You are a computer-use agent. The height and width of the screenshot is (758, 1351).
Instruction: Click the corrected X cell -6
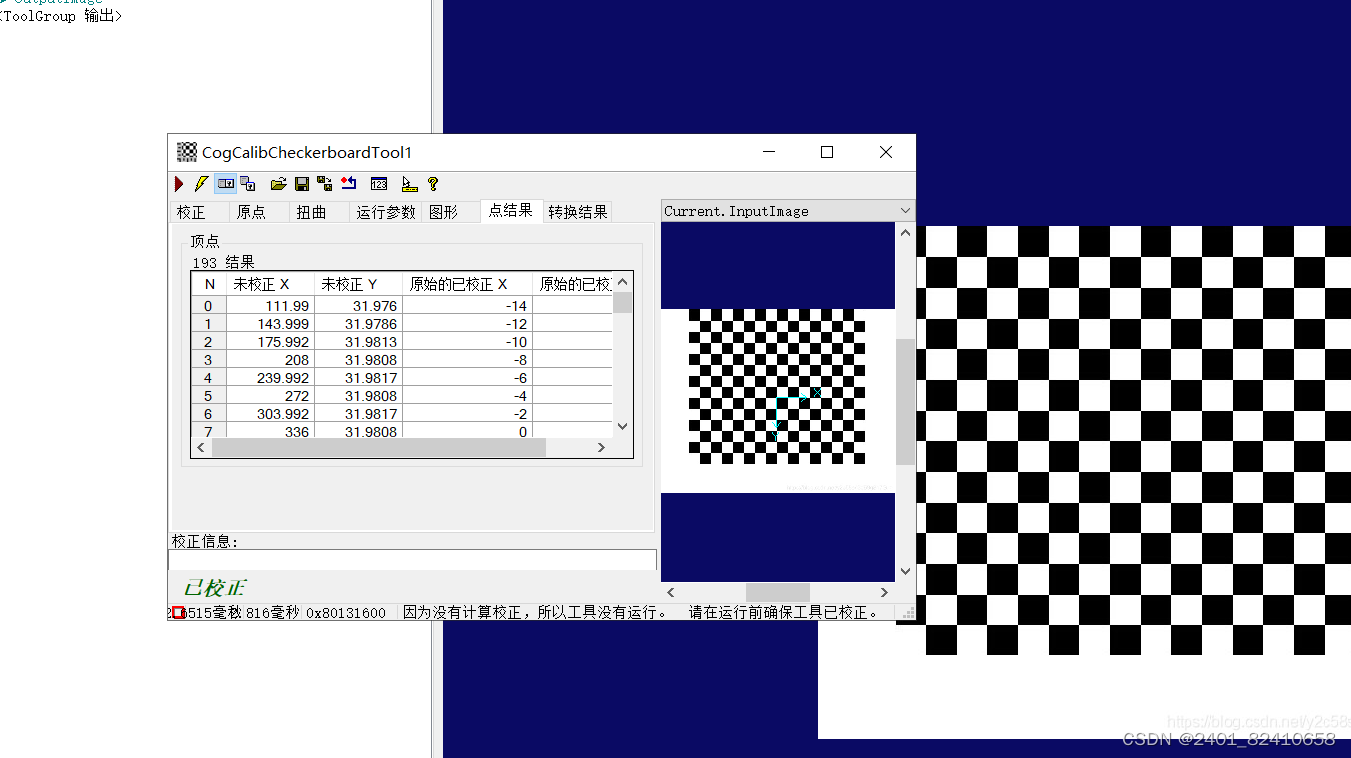click(467, 378)
